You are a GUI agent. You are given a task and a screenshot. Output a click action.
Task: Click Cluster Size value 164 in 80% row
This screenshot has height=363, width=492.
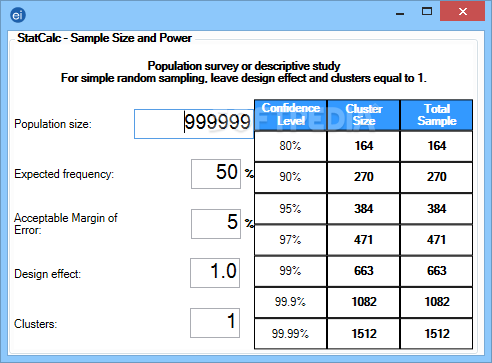pyautogui.click(x=364, y=146)
